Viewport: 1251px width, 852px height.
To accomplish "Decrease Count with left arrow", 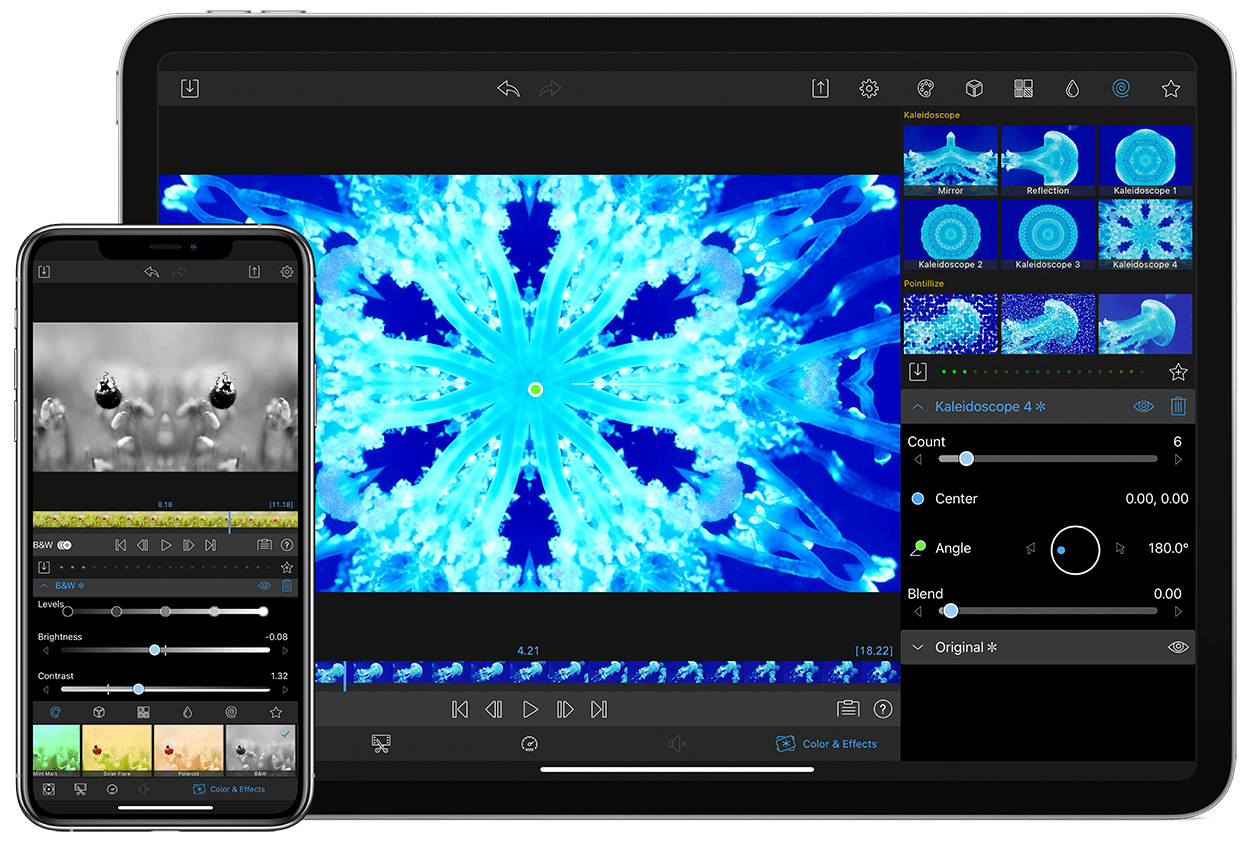I will (918, 460).
